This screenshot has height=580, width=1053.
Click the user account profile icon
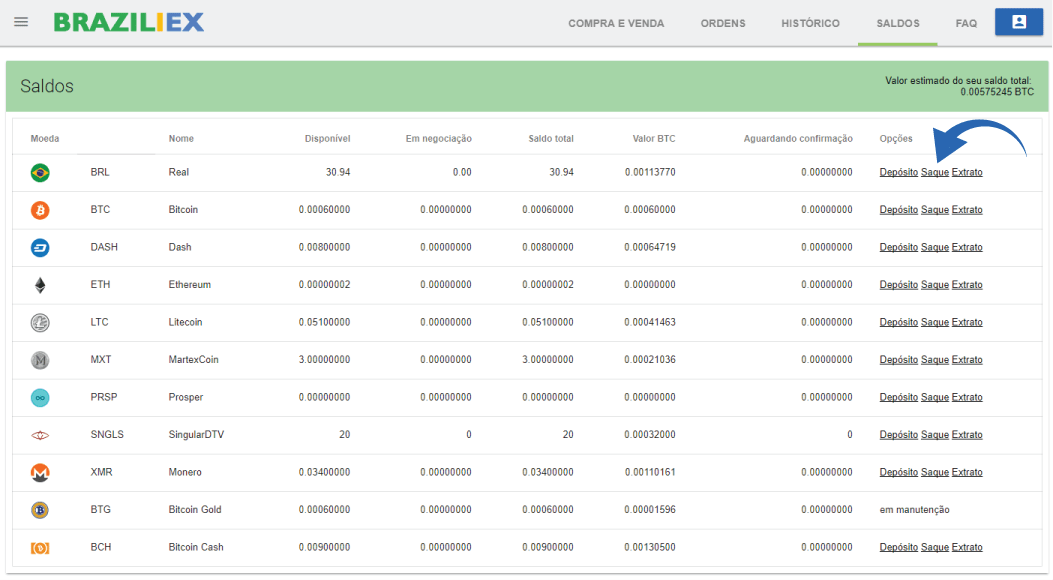point(1018,22)
